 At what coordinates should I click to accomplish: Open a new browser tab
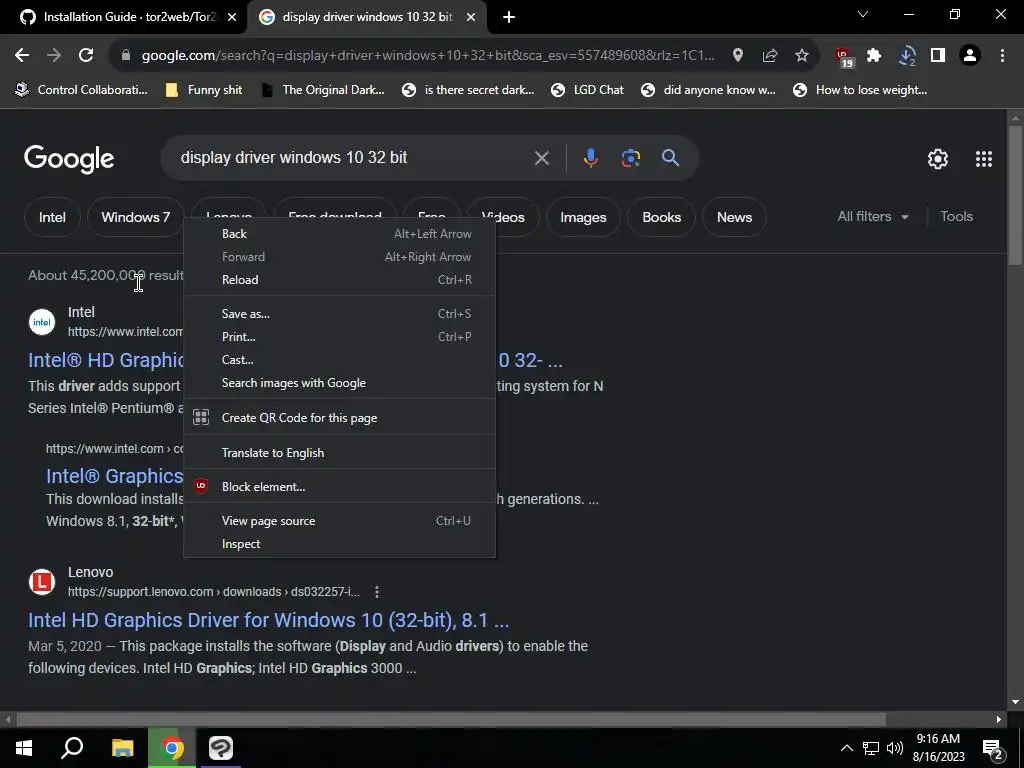coord(509,17)
